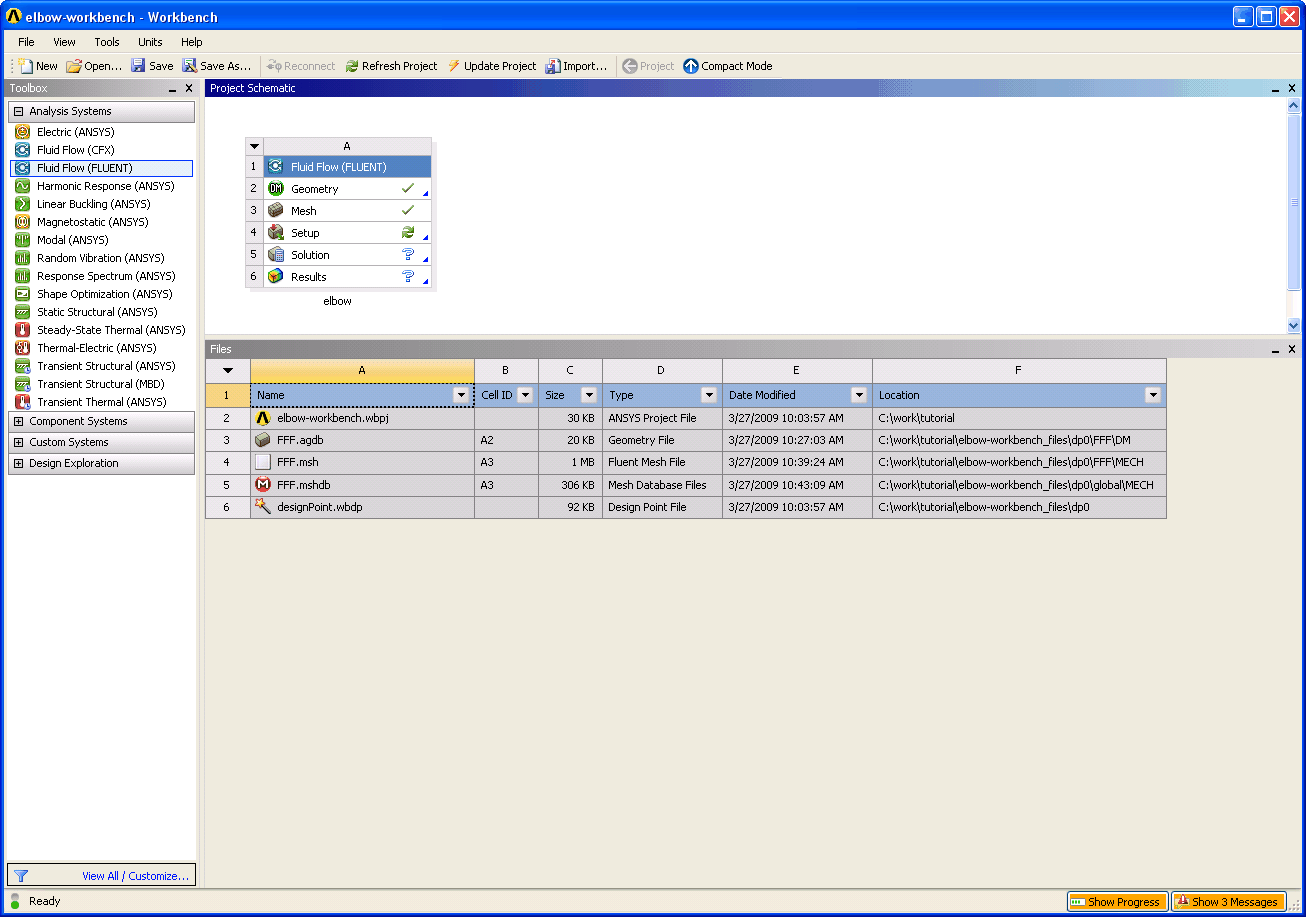1306x917 pixels.
Task: Click the Save As toolbar button
Action: click(x=217, y=66)
